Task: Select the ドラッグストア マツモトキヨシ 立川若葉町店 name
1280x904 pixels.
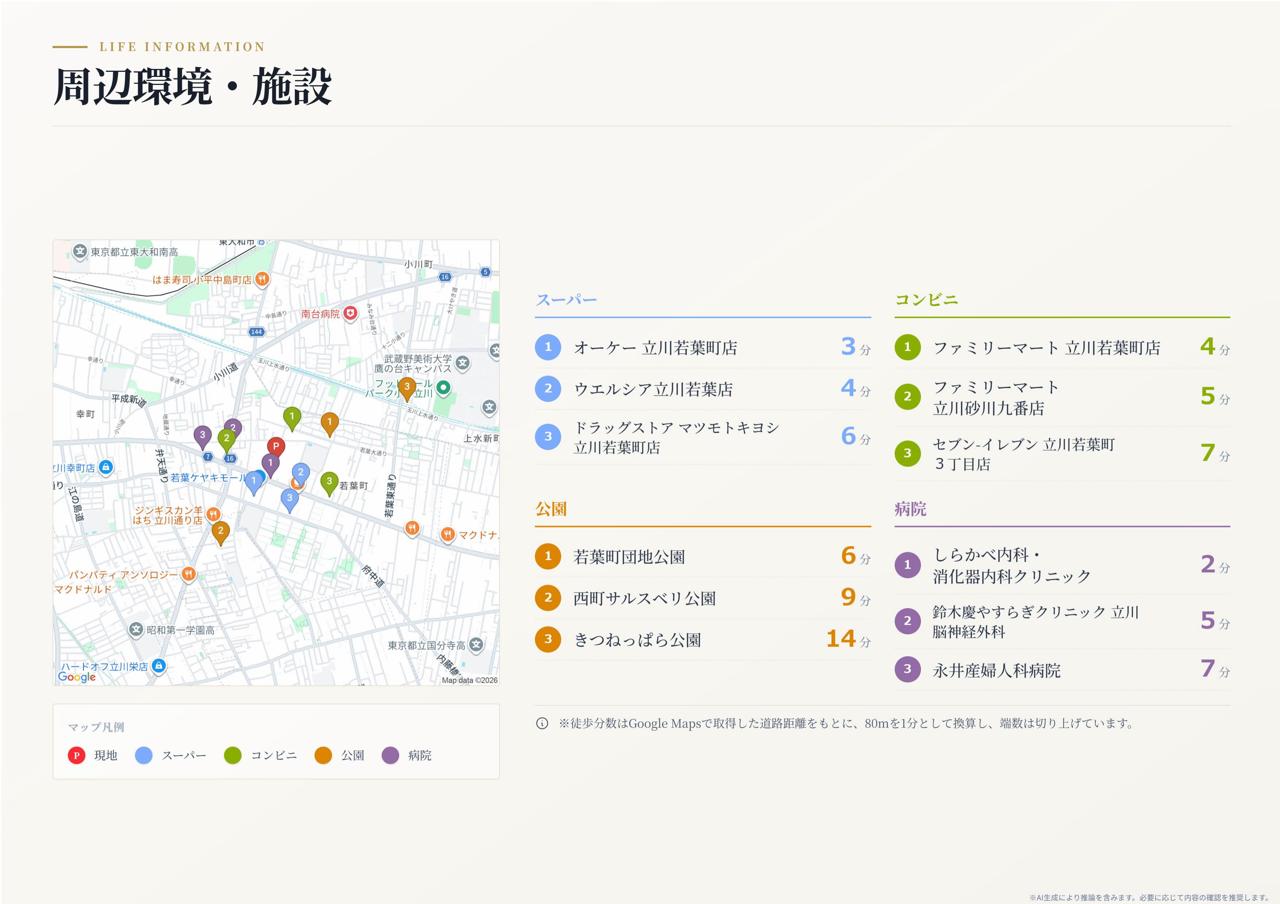Action: click(676, 437)
